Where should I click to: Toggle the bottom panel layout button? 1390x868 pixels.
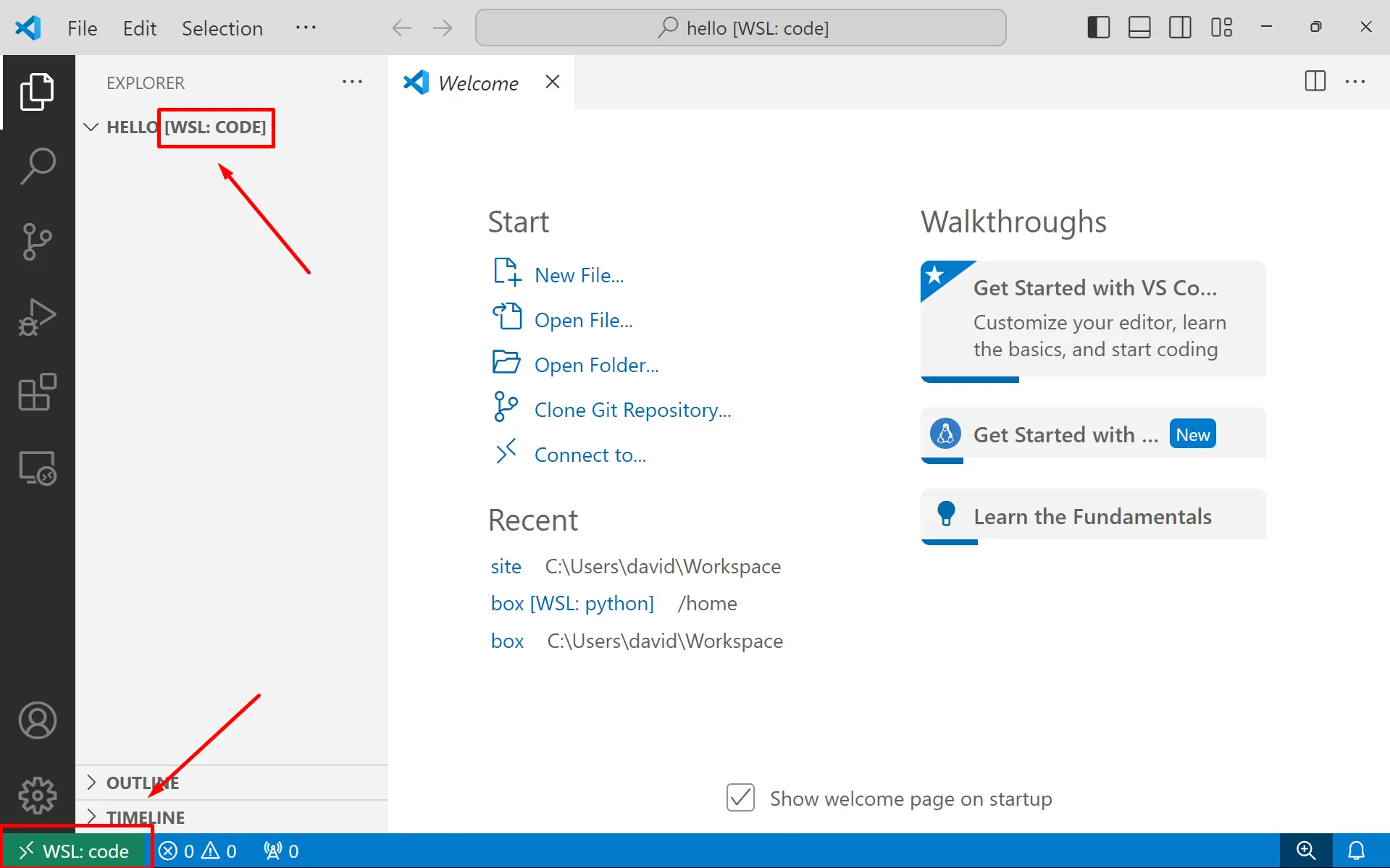pos(1139,28)
